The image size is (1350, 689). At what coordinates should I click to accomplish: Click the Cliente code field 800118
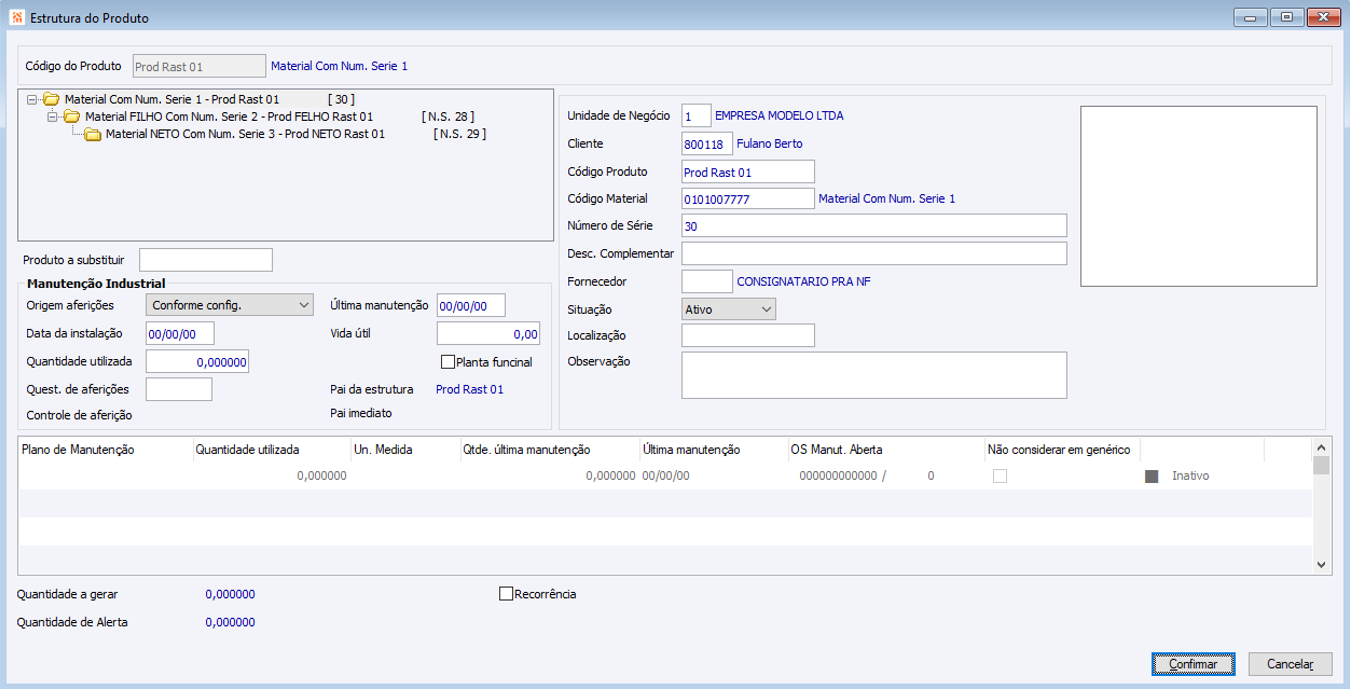(707, 143)
